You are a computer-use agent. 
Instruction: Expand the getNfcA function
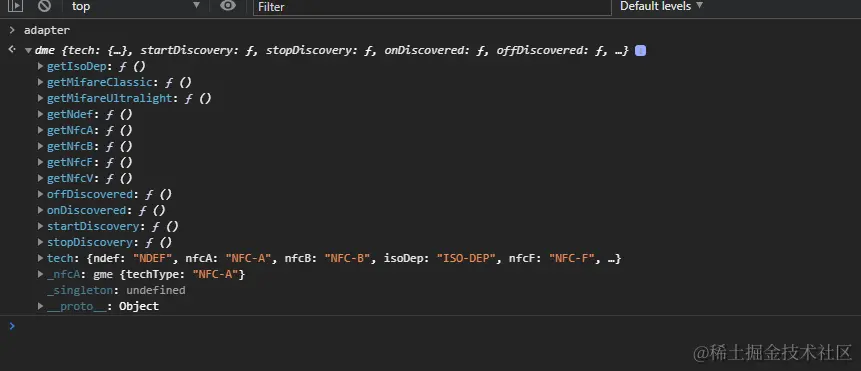(41, 130)
